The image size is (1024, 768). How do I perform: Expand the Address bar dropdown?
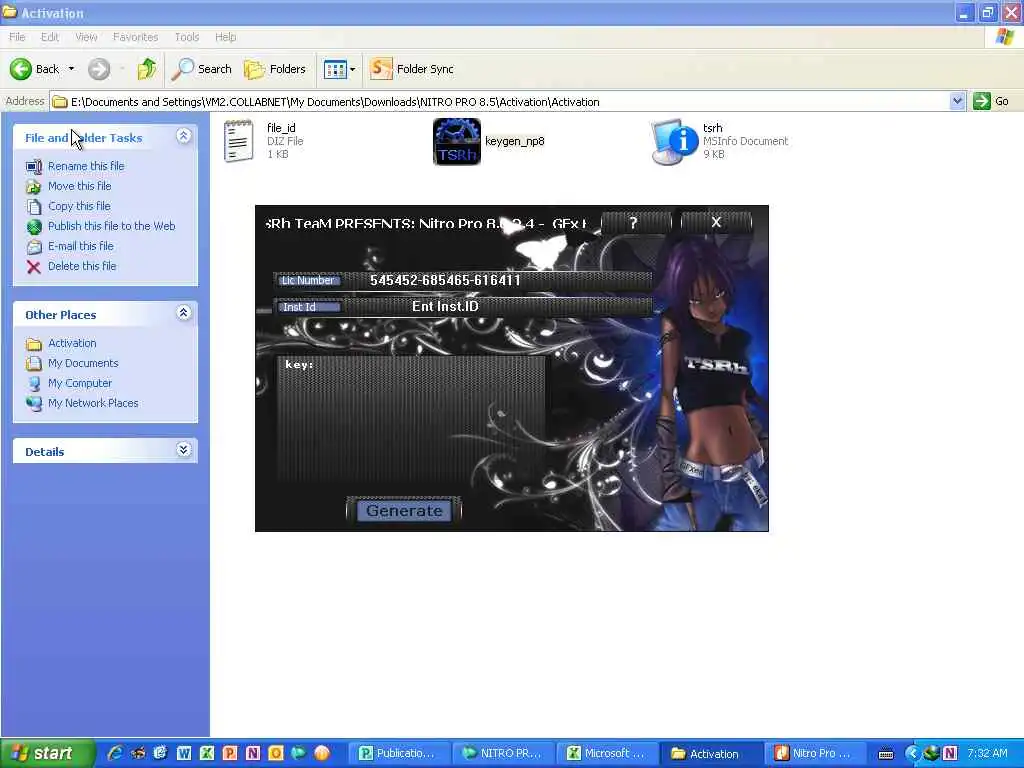point(957,101)
